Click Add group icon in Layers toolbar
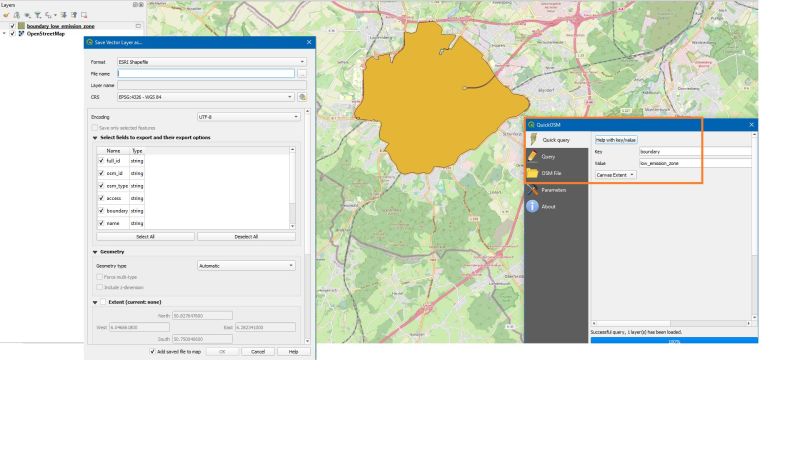Screen dimensions: 800x450 (17, 15)
